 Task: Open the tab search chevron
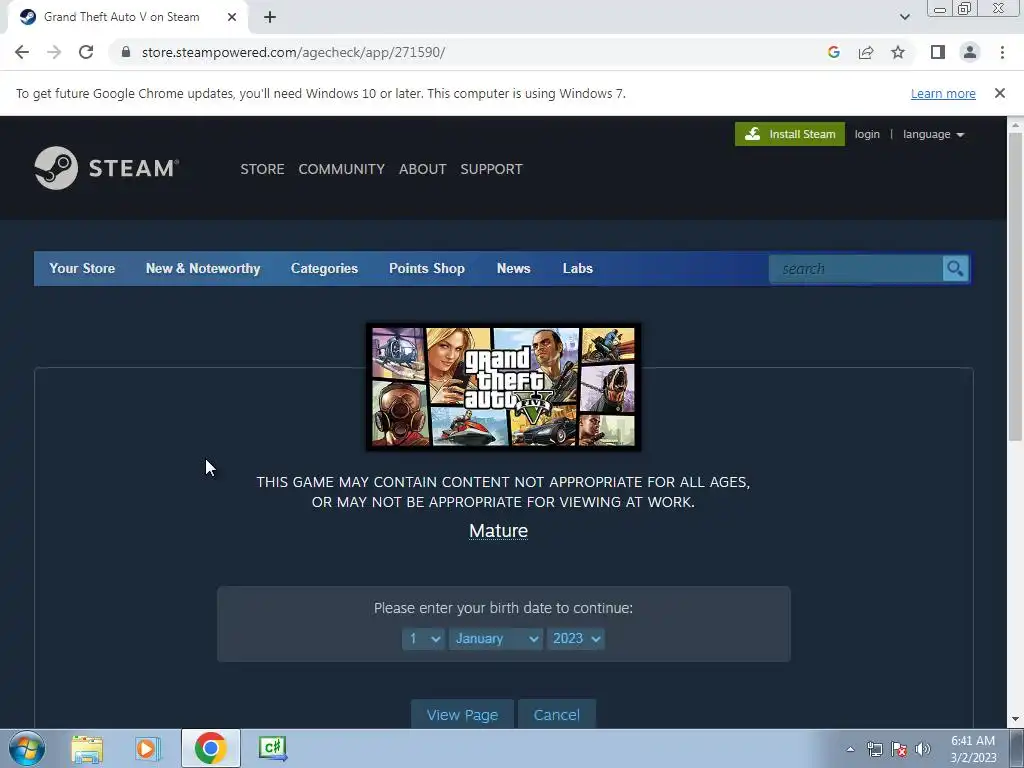pos(904,17)
